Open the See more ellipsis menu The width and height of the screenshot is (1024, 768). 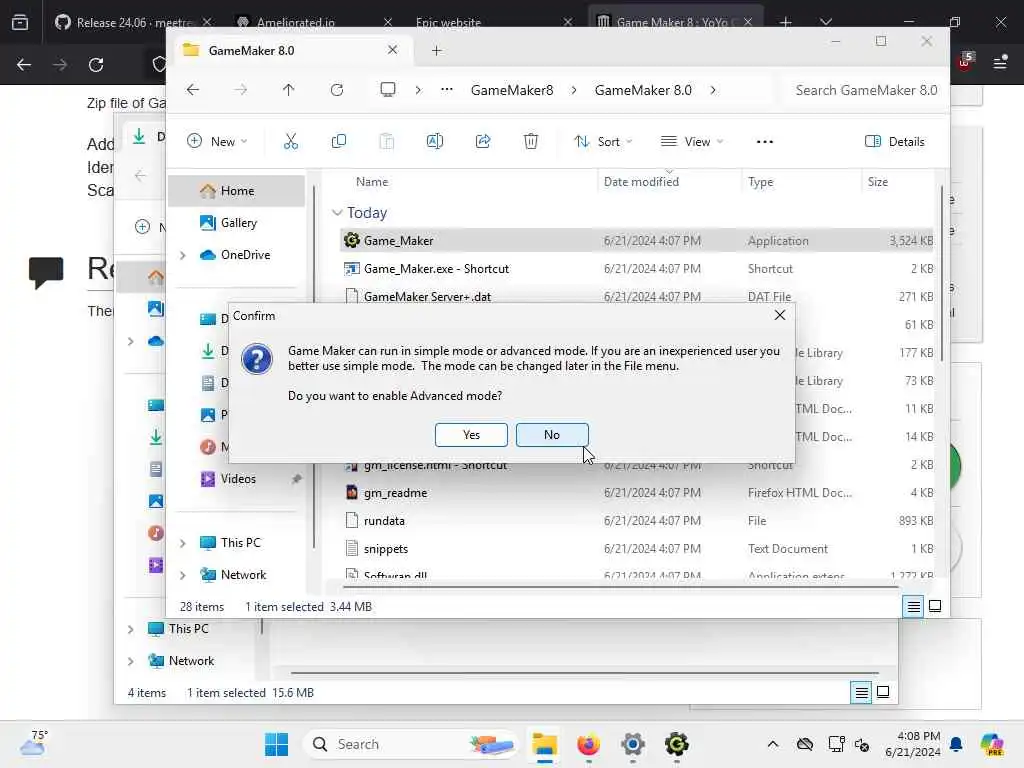(765, 141)
